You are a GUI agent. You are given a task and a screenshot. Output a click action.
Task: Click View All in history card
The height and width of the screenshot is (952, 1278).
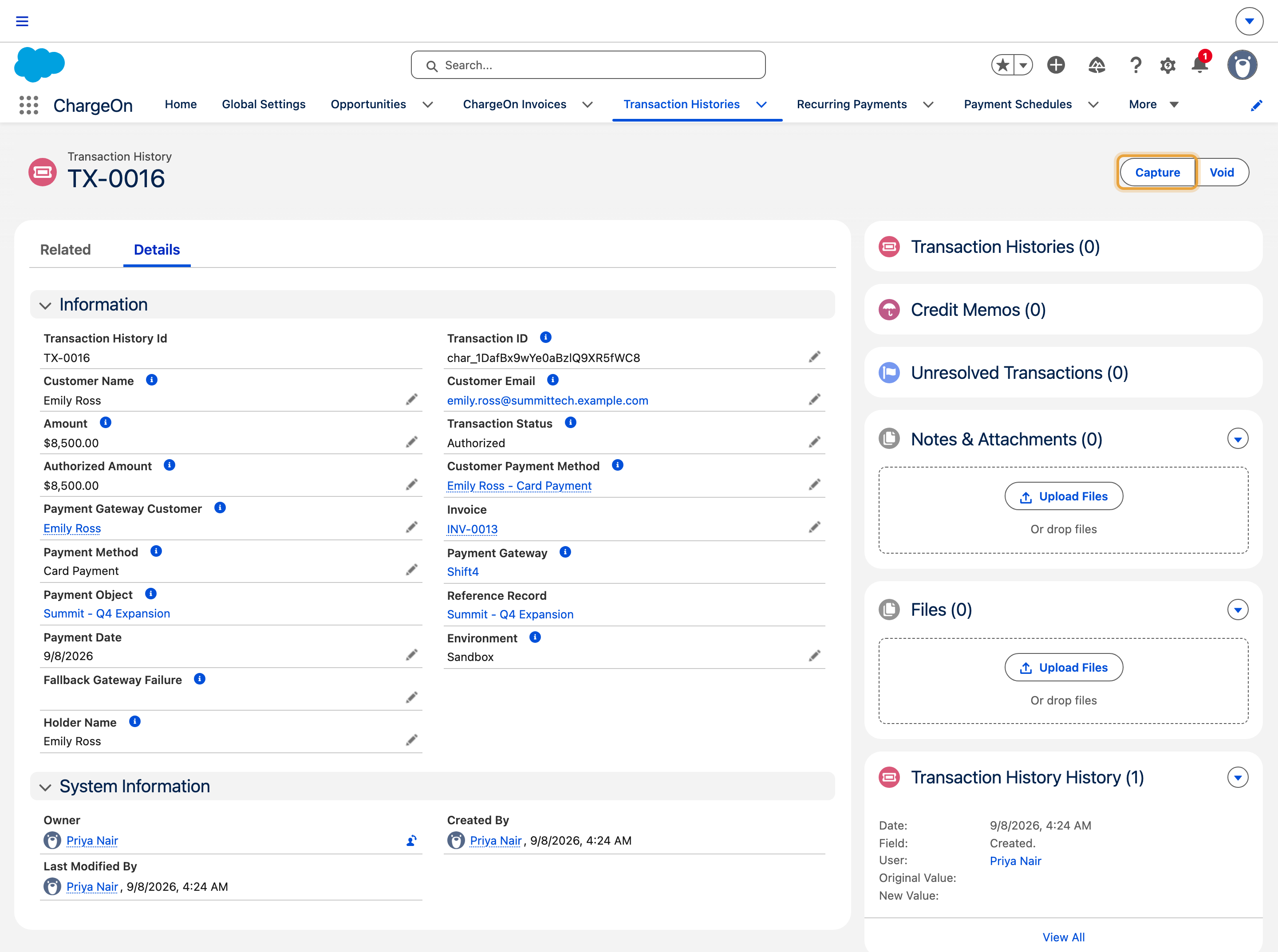tap(1064, 937)
